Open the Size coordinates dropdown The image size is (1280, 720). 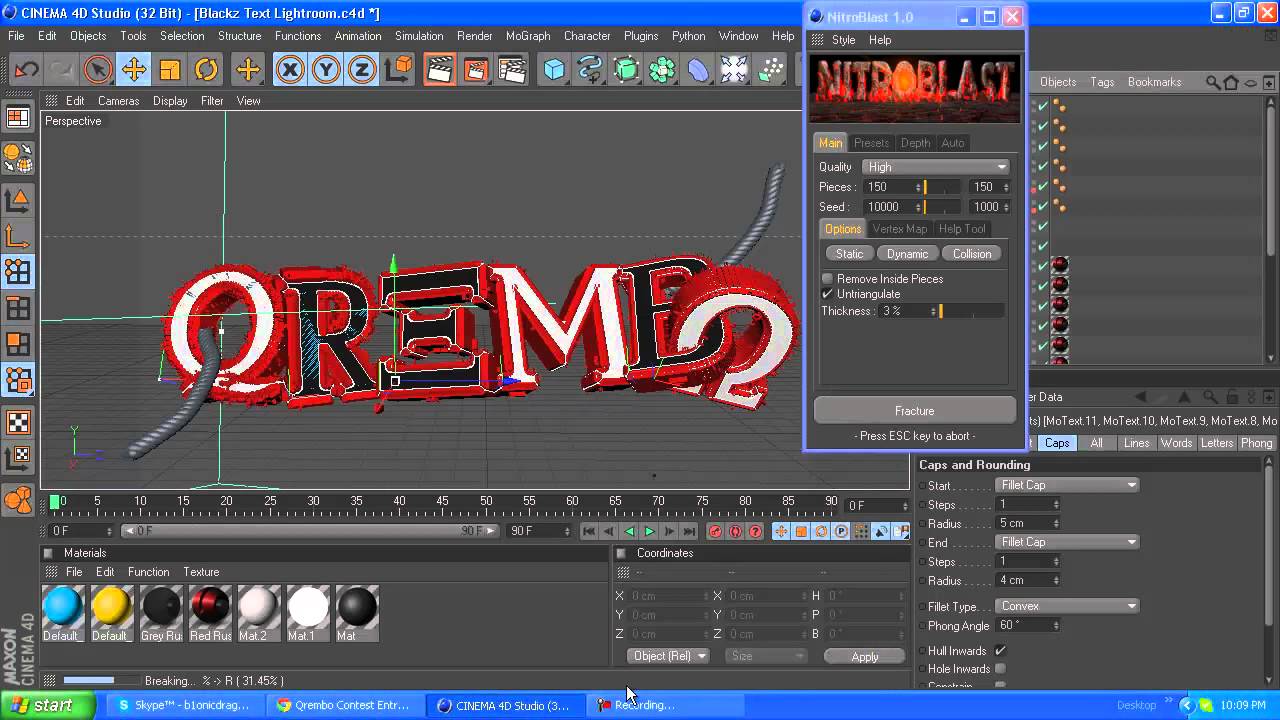[766, 656]
